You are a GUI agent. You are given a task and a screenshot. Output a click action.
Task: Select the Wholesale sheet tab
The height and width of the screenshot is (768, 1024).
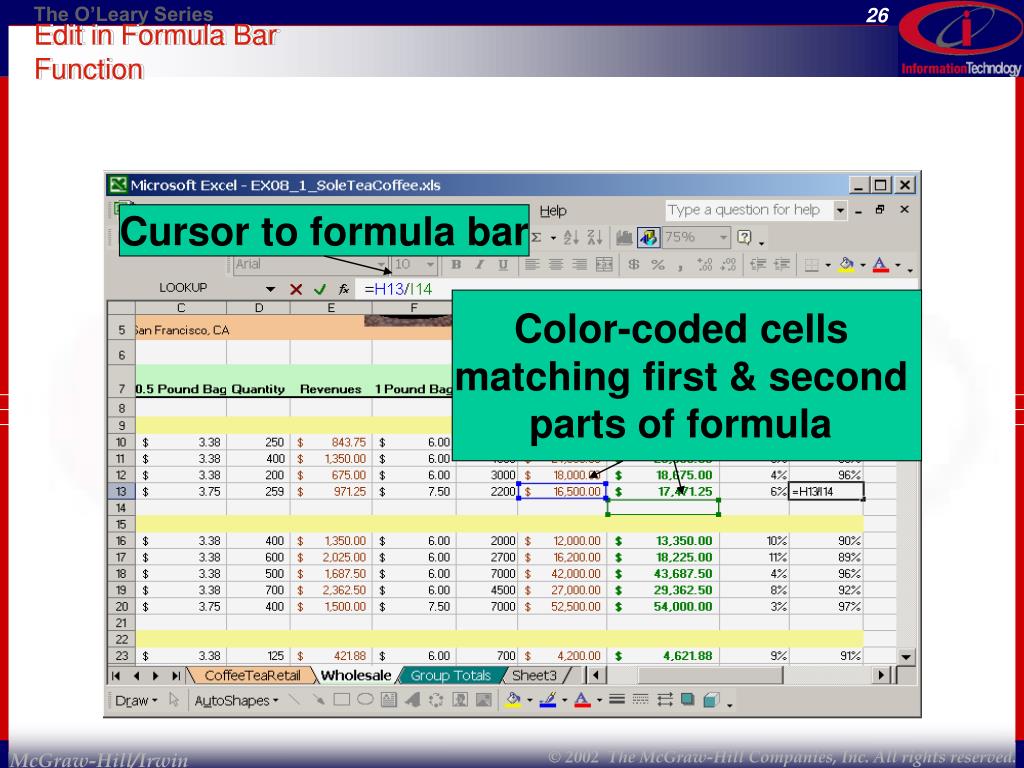point(356,675)
